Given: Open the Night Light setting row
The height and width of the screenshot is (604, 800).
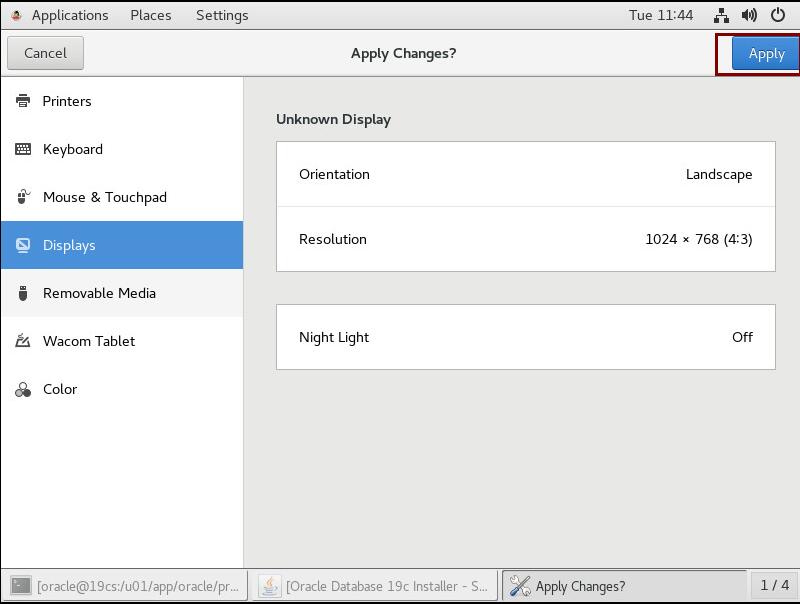Looking at the screenshot, I should (525, 337).
